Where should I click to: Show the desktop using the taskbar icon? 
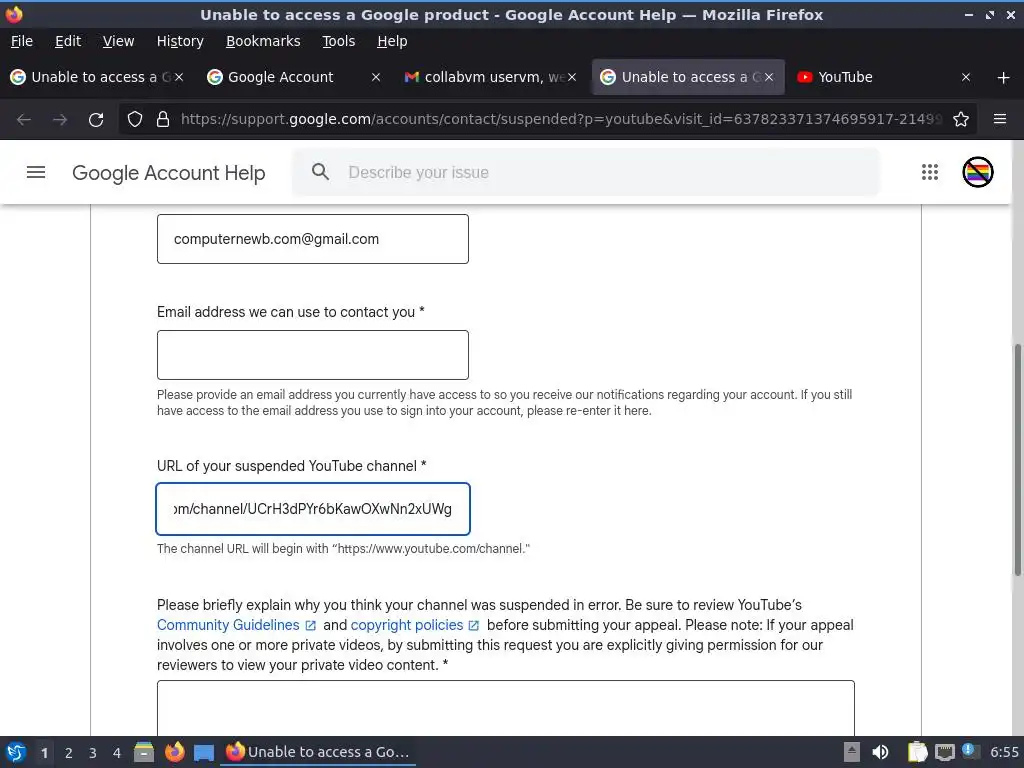click(x=204, y=753)
